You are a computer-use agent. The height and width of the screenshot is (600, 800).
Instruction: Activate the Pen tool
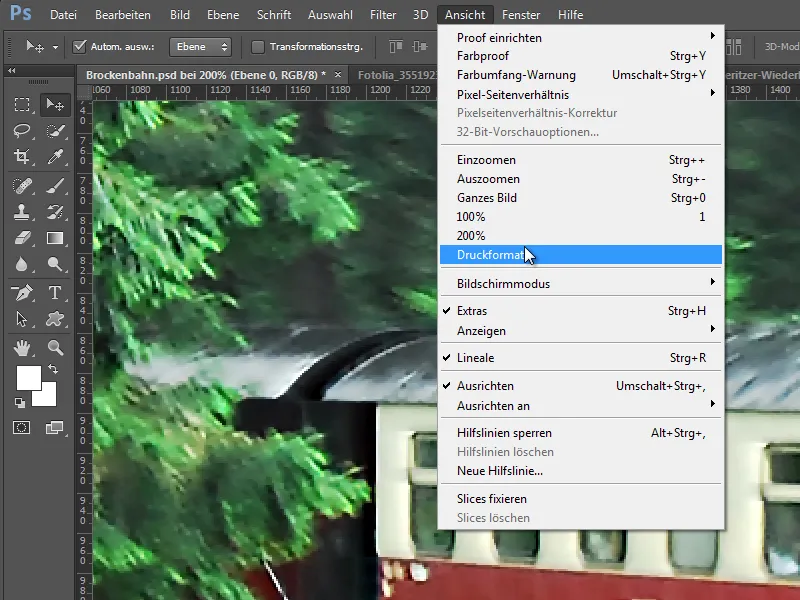[x=21, y=293]
